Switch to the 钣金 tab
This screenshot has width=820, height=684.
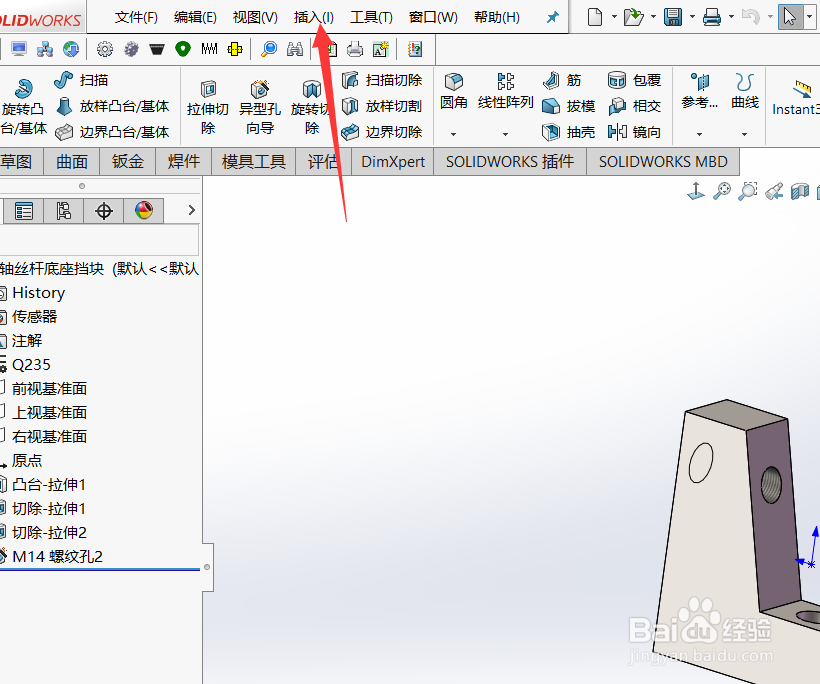pyautogui.click(x=128, y=162)
